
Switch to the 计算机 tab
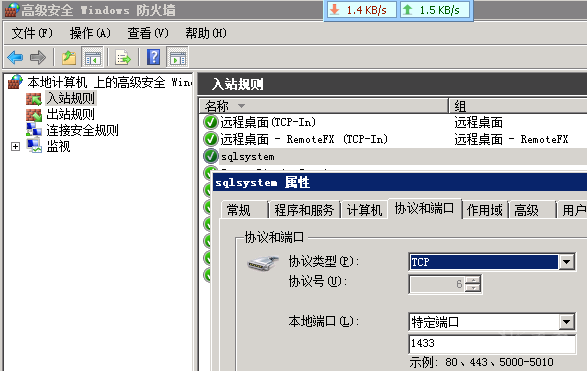364,210
